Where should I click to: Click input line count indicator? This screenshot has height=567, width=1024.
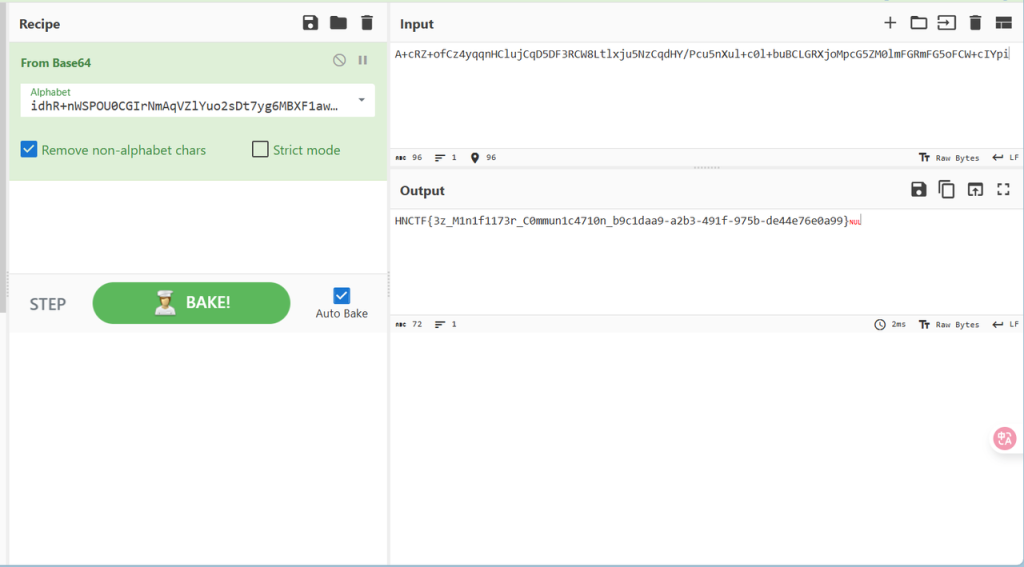[446, 157]
